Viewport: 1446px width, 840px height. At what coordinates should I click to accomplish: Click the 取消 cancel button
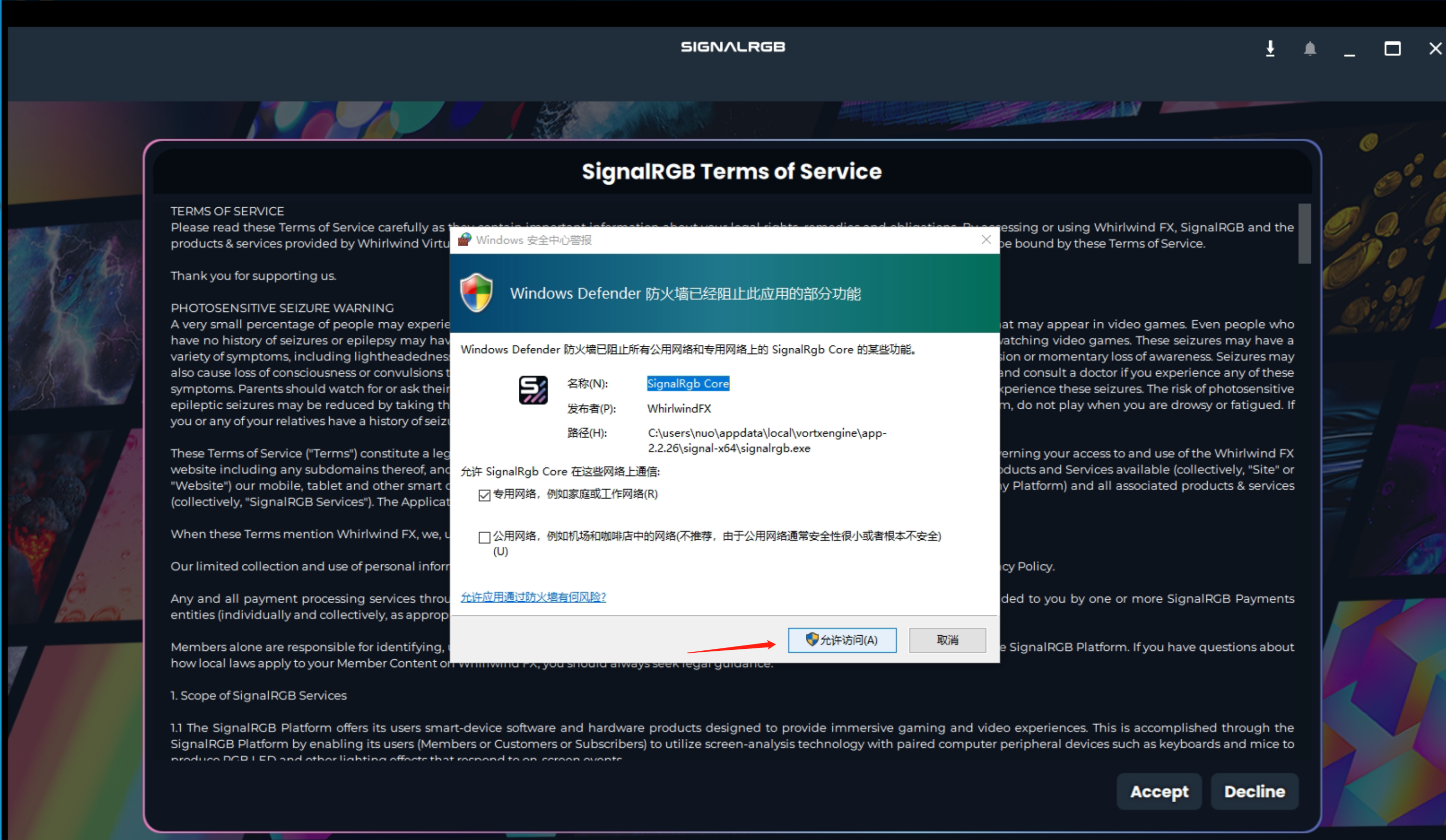tap(947, 640)
